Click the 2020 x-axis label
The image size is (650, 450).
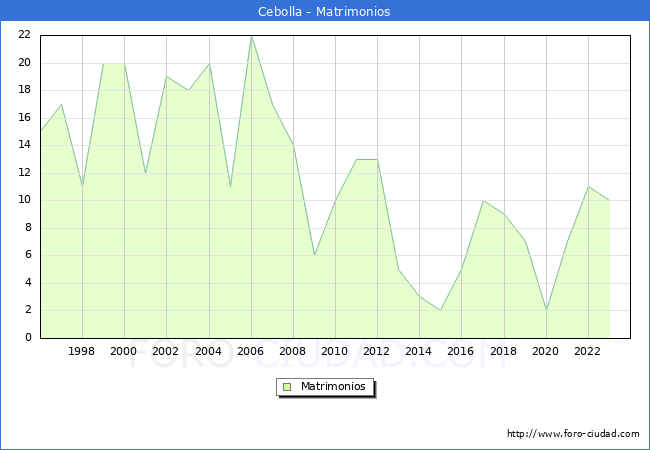point(545,351)
